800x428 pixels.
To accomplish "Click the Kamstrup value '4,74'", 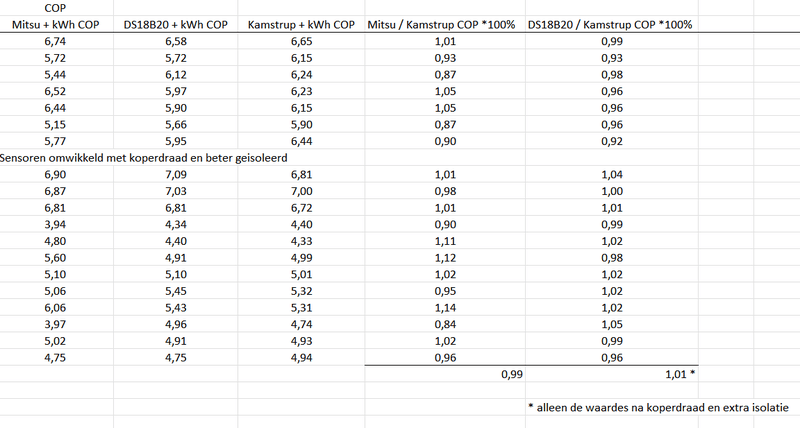I will (x=302, y=324).
